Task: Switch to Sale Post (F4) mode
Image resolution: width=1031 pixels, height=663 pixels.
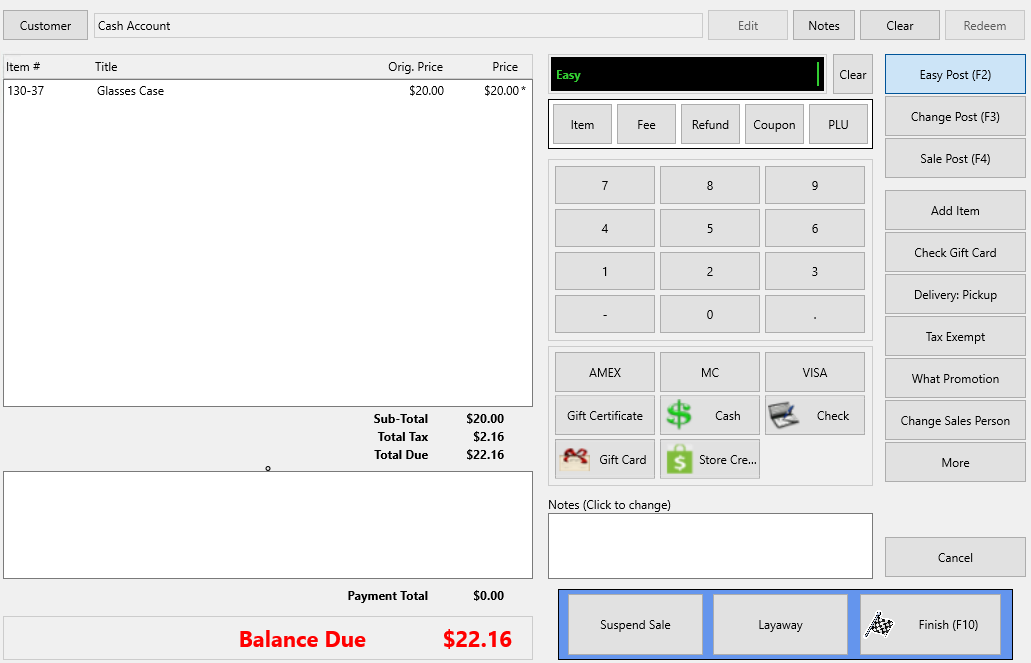Action: tap(955, 159)
